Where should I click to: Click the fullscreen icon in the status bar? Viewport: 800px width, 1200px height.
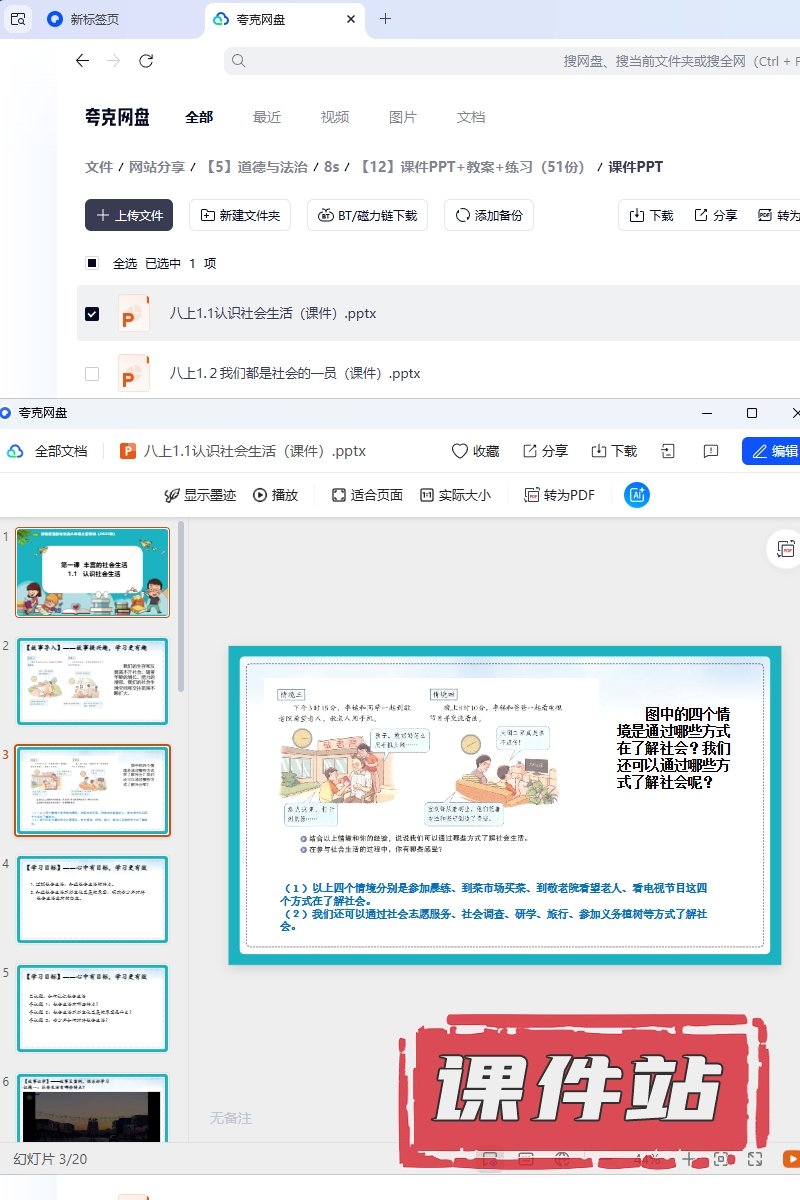(x=756, y=1159)
